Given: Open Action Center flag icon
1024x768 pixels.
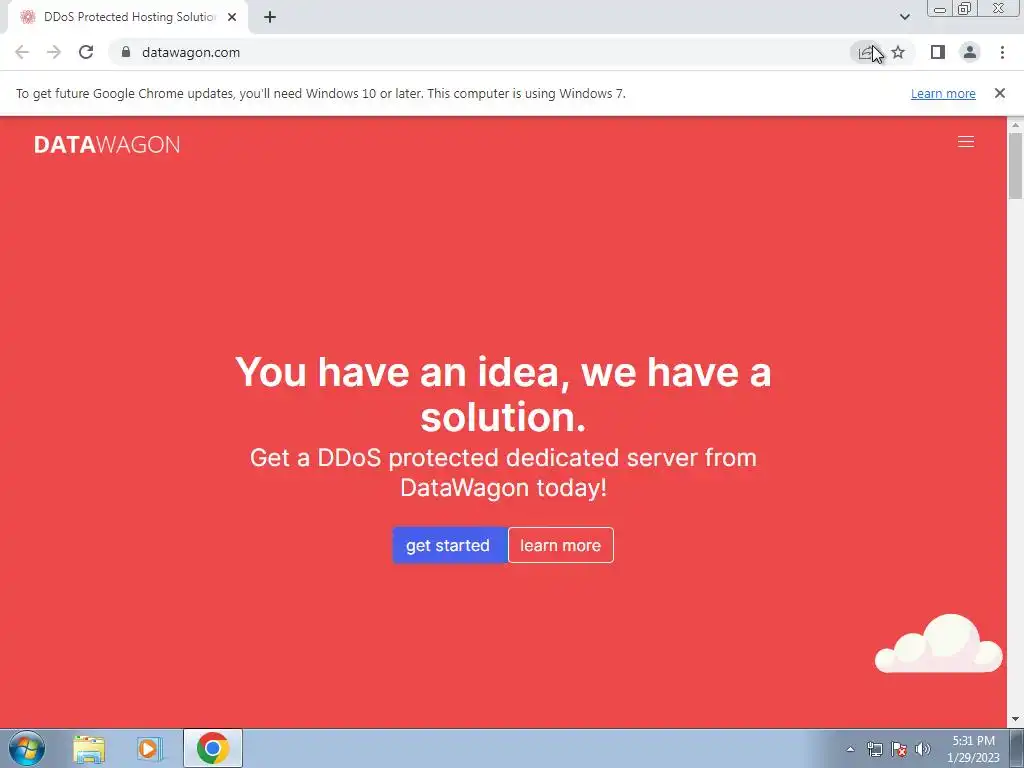Looking at the screenshot, I should pyautogui.click(x=899, y=749).
